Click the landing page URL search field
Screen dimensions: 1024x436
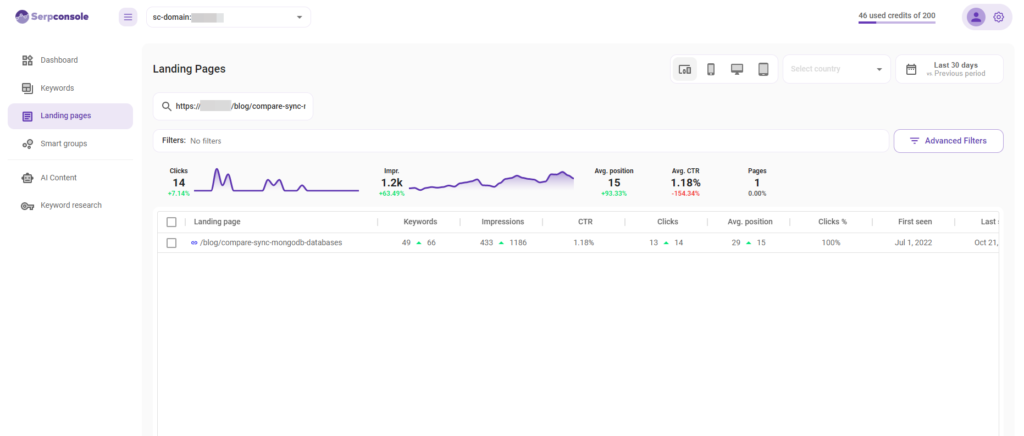pyautogui.click(x=233, y=106)
